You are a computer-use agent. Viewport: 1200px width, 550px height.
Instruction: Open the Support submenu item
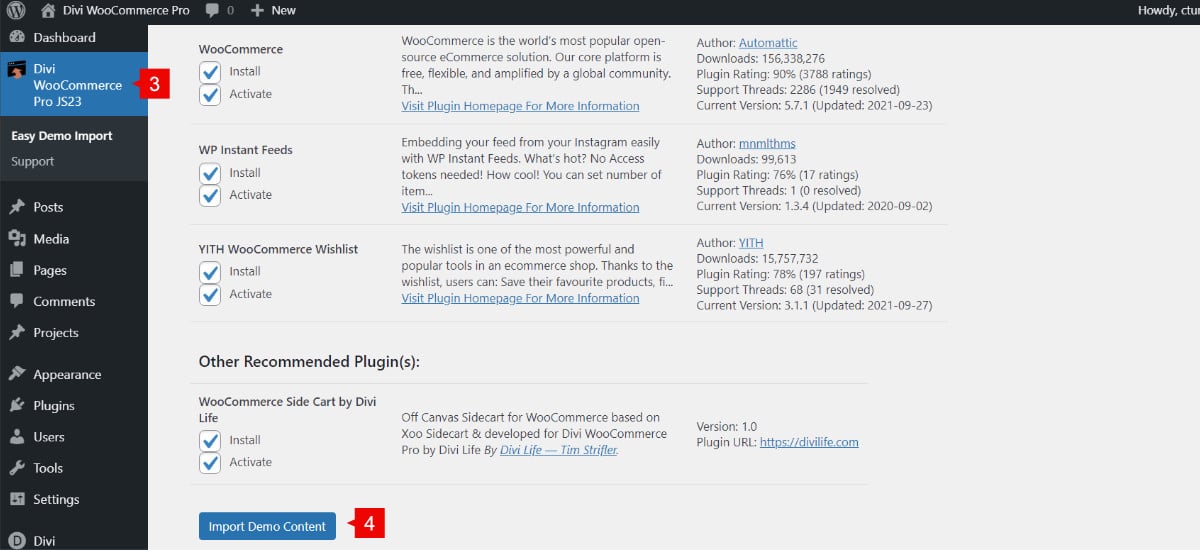click(33, 161)
